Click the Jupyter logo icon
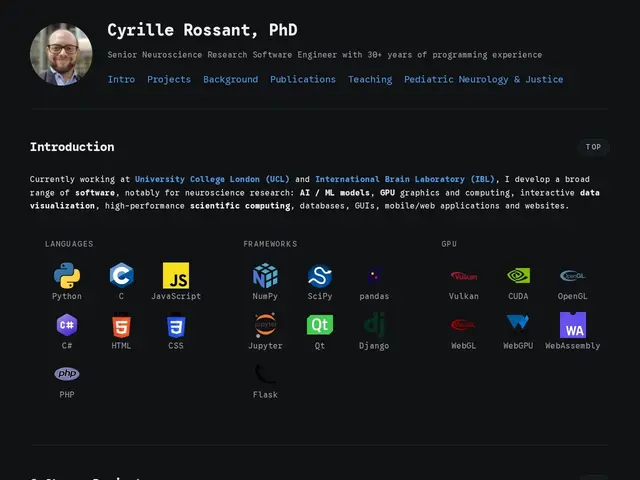This screenshot has width=640, height=480. (265, 325)
